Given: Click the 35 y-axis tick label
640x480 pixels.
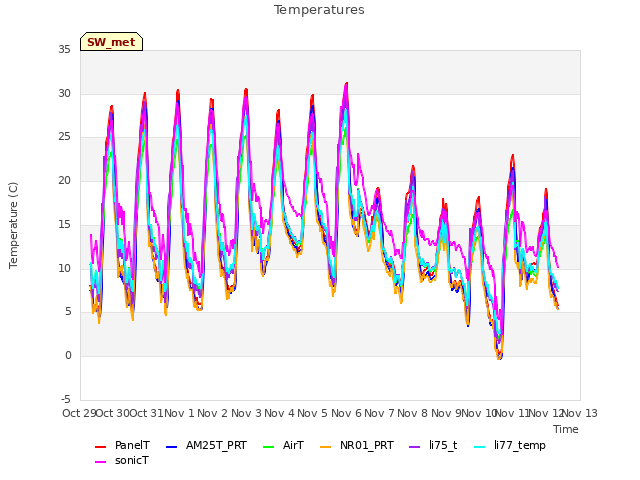Looking at the screenshot, I should point(64,49).
